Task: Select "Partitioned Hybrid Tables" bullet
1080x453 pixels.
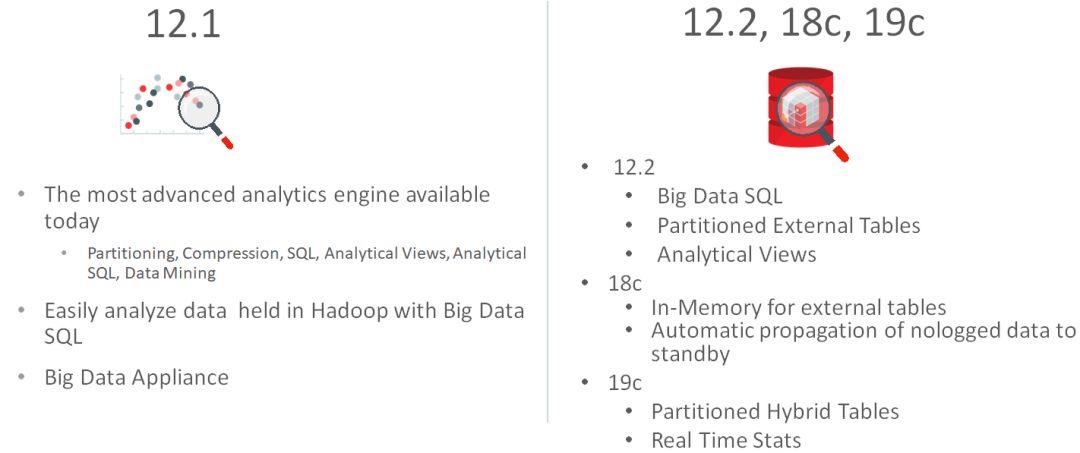Action: [x=775, y=411]
